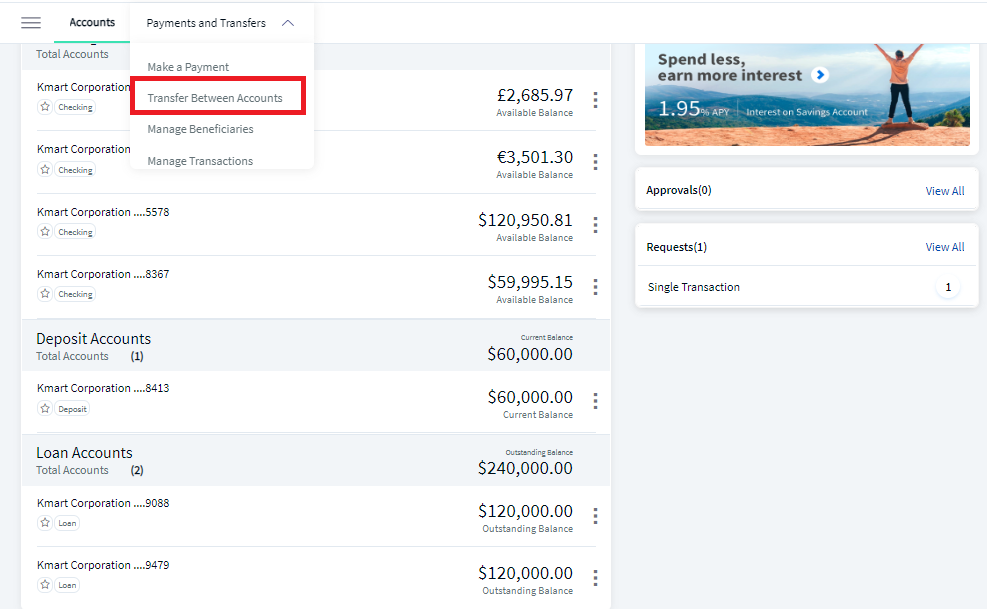Open options menu for €3,501.30 account
Image resolution: width=993 pixels, height=609 pixels.
[595, 162]
